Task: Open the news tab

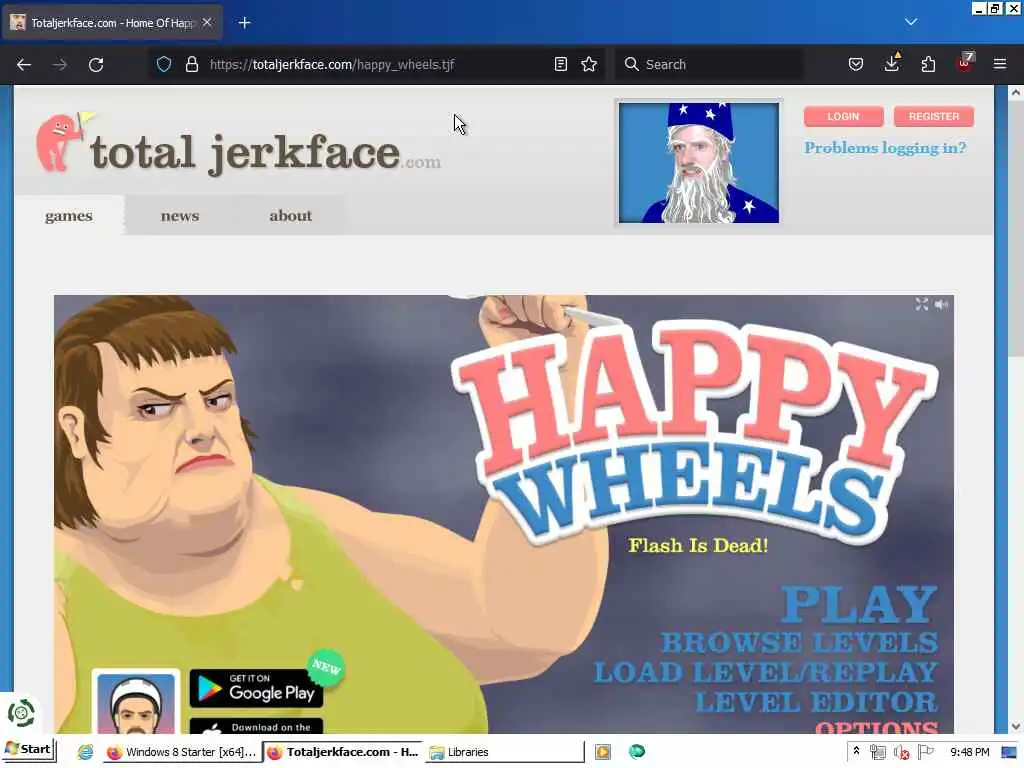Action: pos(180,216)
